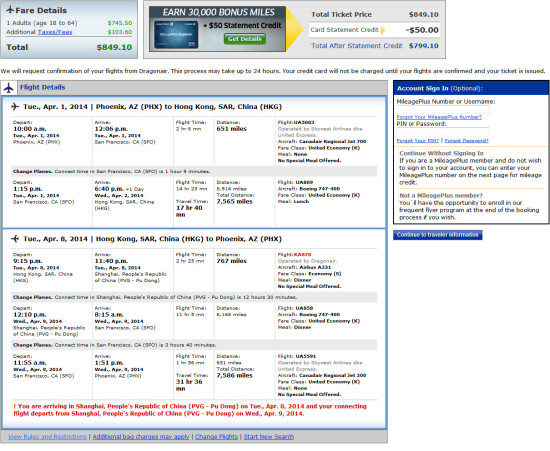Click the outbound flight plane icon by Apr. 1

point(15,106)
